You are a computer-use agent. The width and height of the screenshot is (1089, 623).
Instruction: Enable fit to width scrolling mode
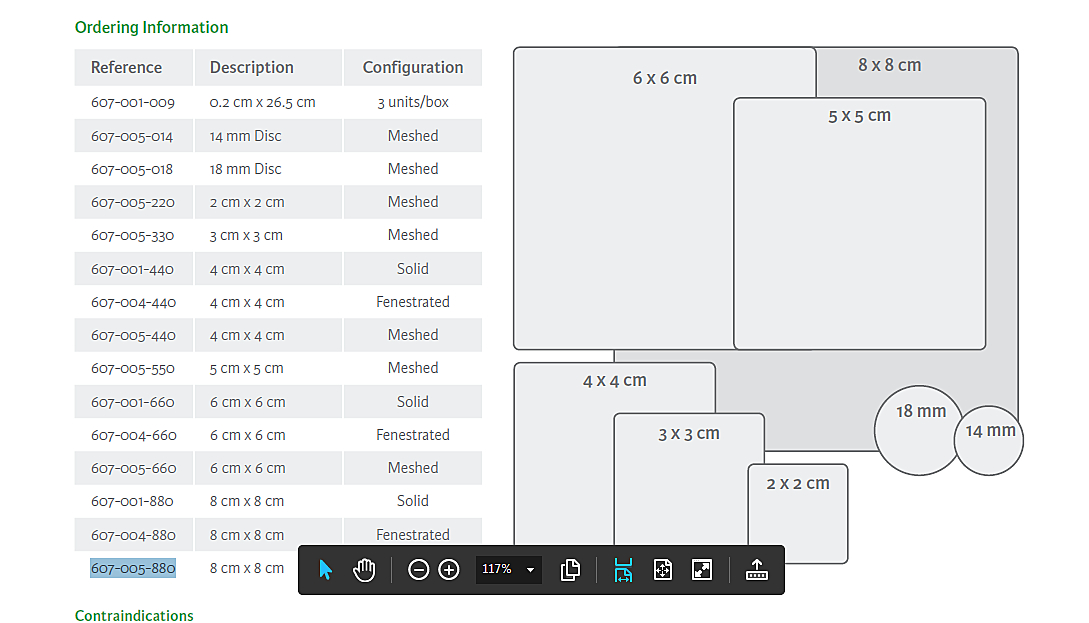point(623,570)
